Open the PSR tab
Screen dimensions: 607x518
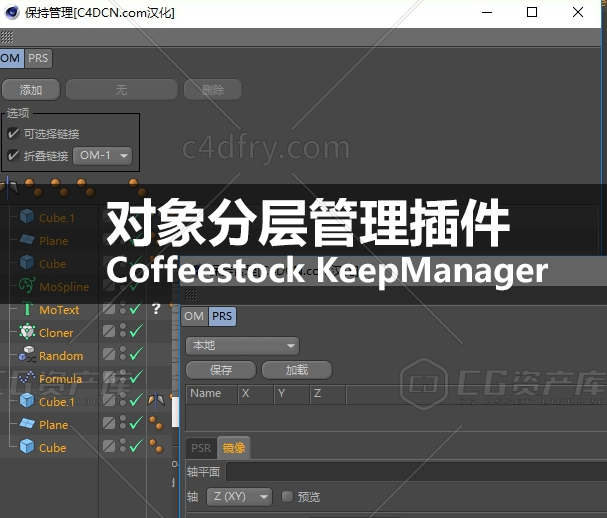201,448
